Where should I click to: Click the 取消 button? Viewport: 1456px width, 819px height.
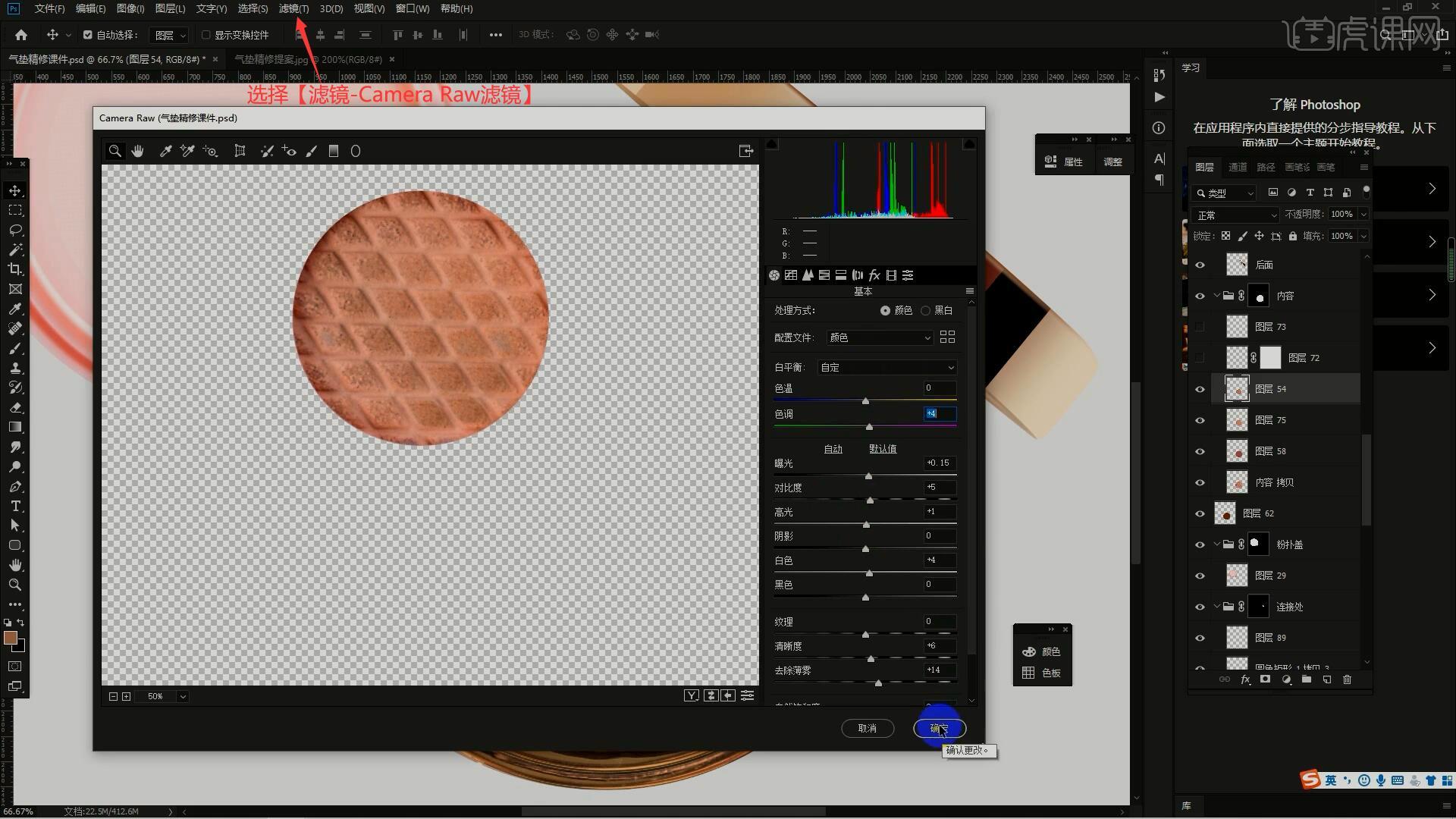(867, 728)
